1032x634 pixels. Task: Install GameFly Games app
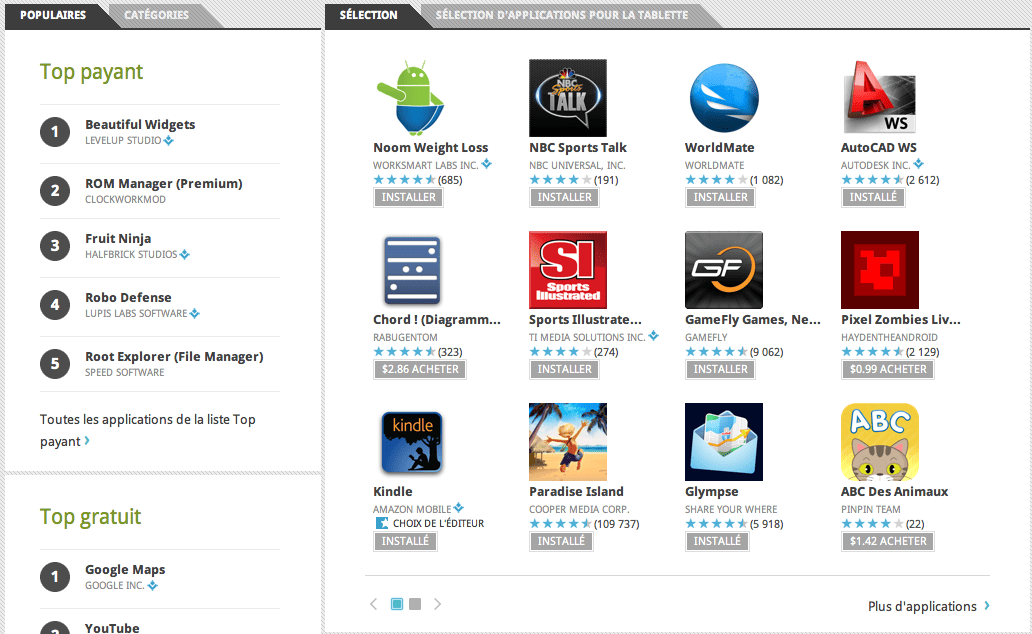point(721,369)
